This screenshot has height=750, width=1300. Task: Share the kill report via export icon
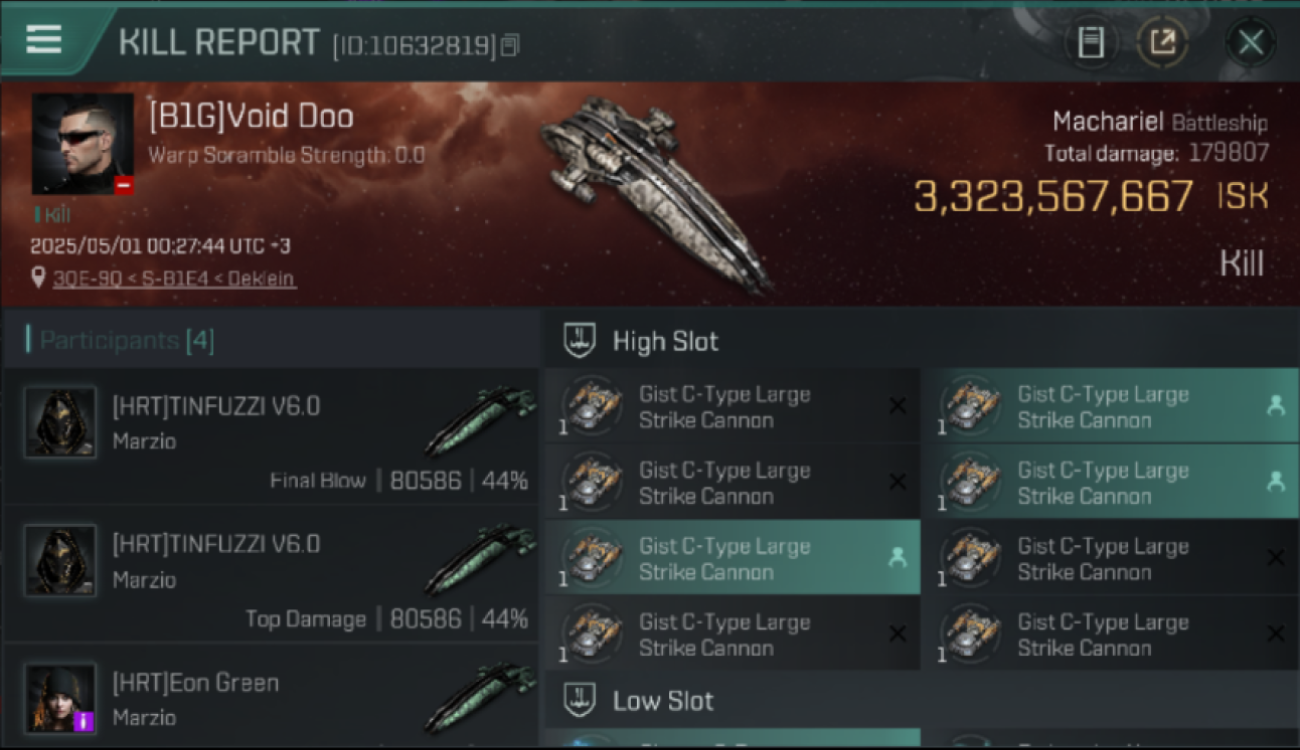1162,42
